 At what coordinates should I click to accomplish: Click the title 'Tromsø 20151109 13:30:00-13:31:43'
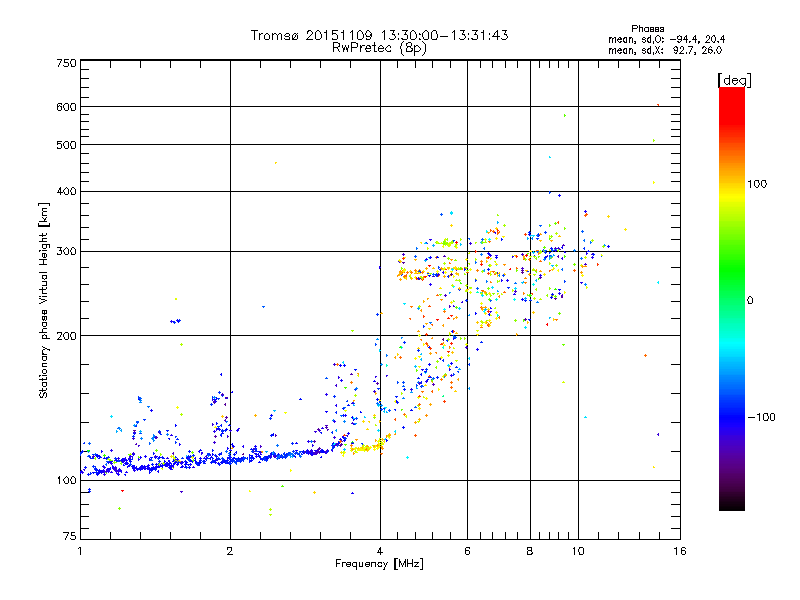point(379,35)
